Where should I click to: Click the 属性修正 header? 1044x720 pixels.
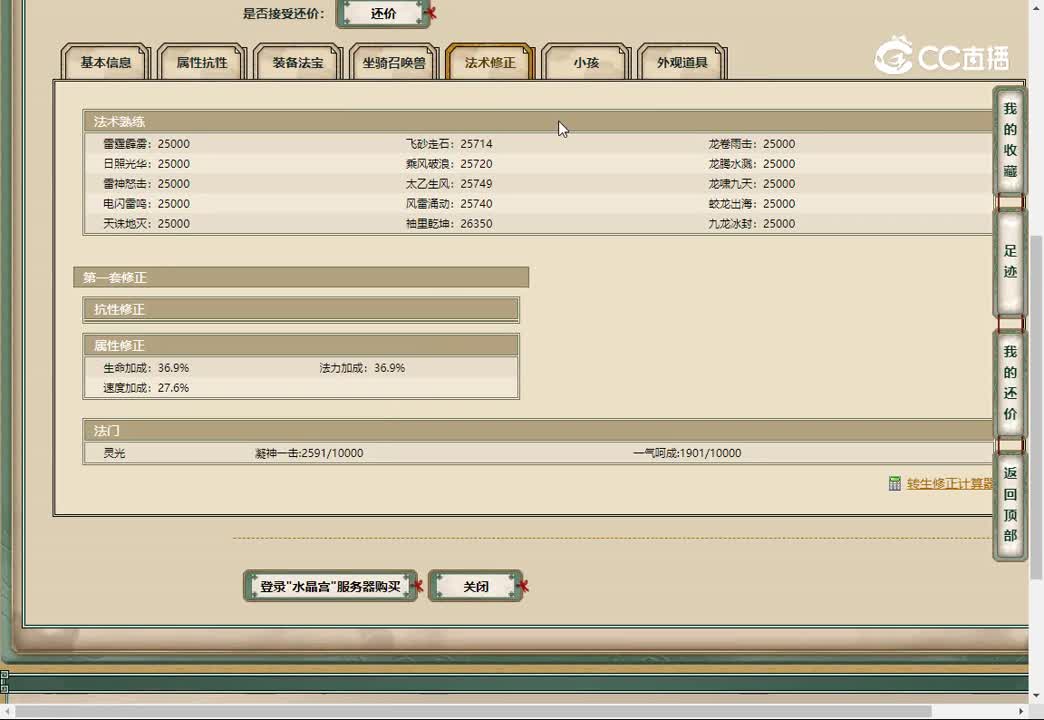tap(301, 345)
